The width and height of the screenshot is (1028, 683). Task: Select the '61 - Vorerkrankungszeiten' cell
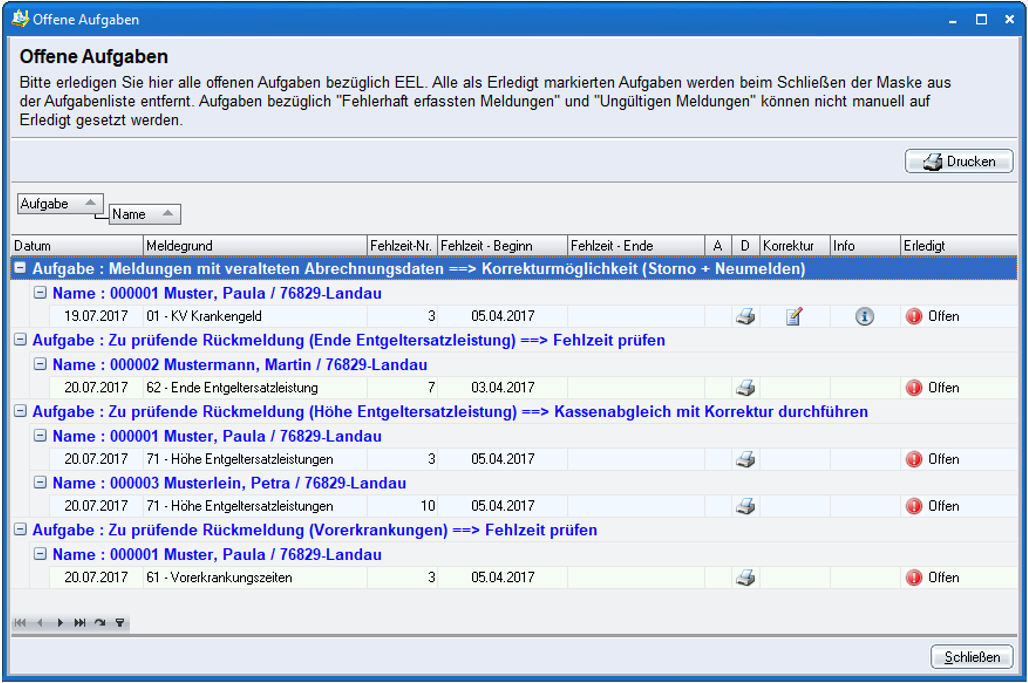tap(255, 577)
